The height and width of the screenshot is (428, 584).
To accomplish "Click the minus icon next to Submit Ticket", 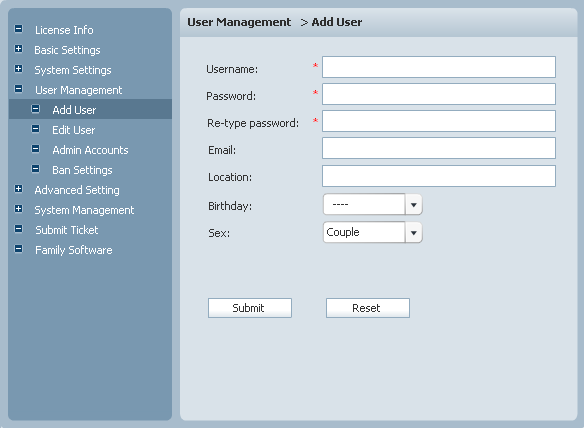I will [x=18, y=229].
